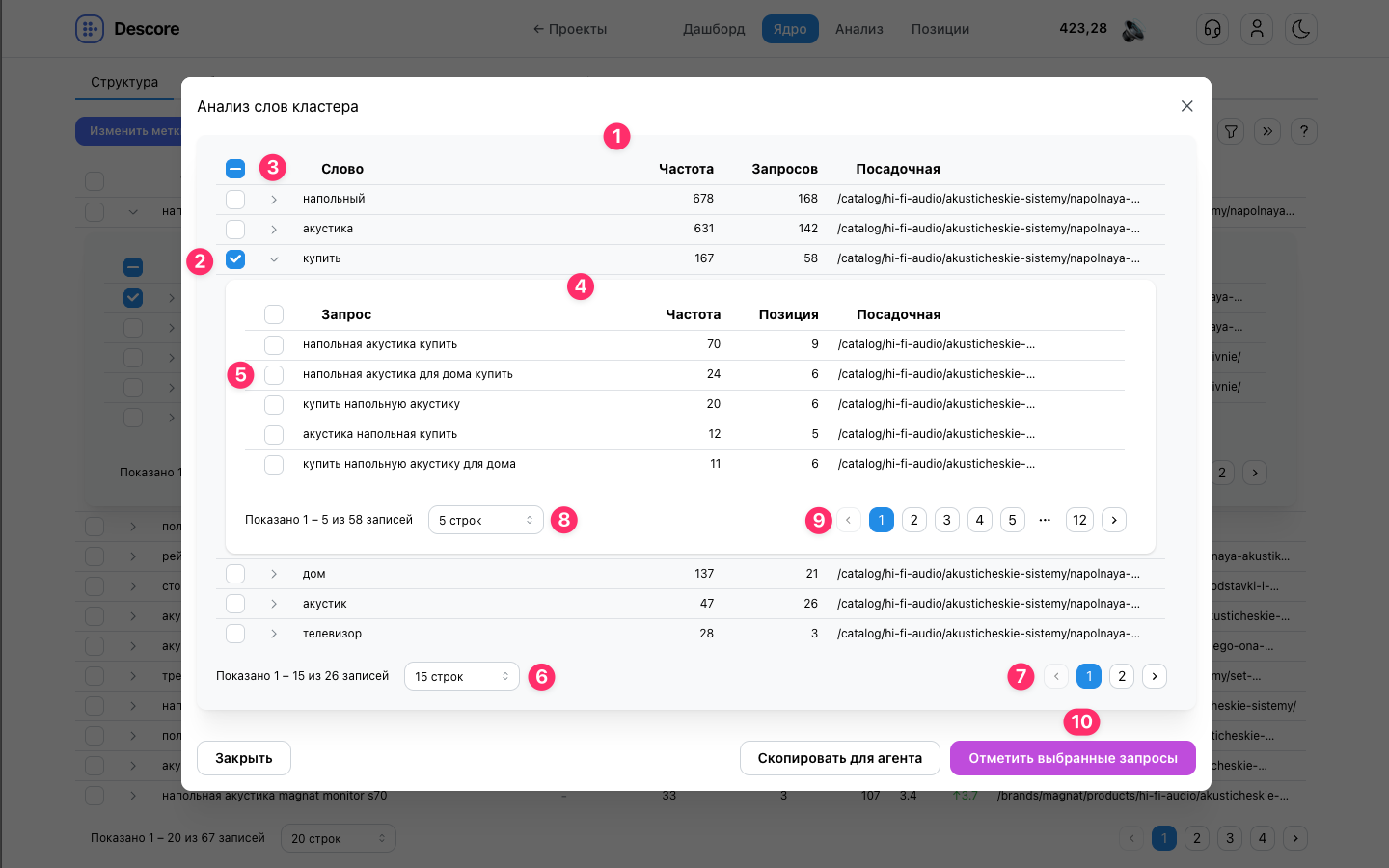
Task: Open the headphones support icon
Action: 1212,29
